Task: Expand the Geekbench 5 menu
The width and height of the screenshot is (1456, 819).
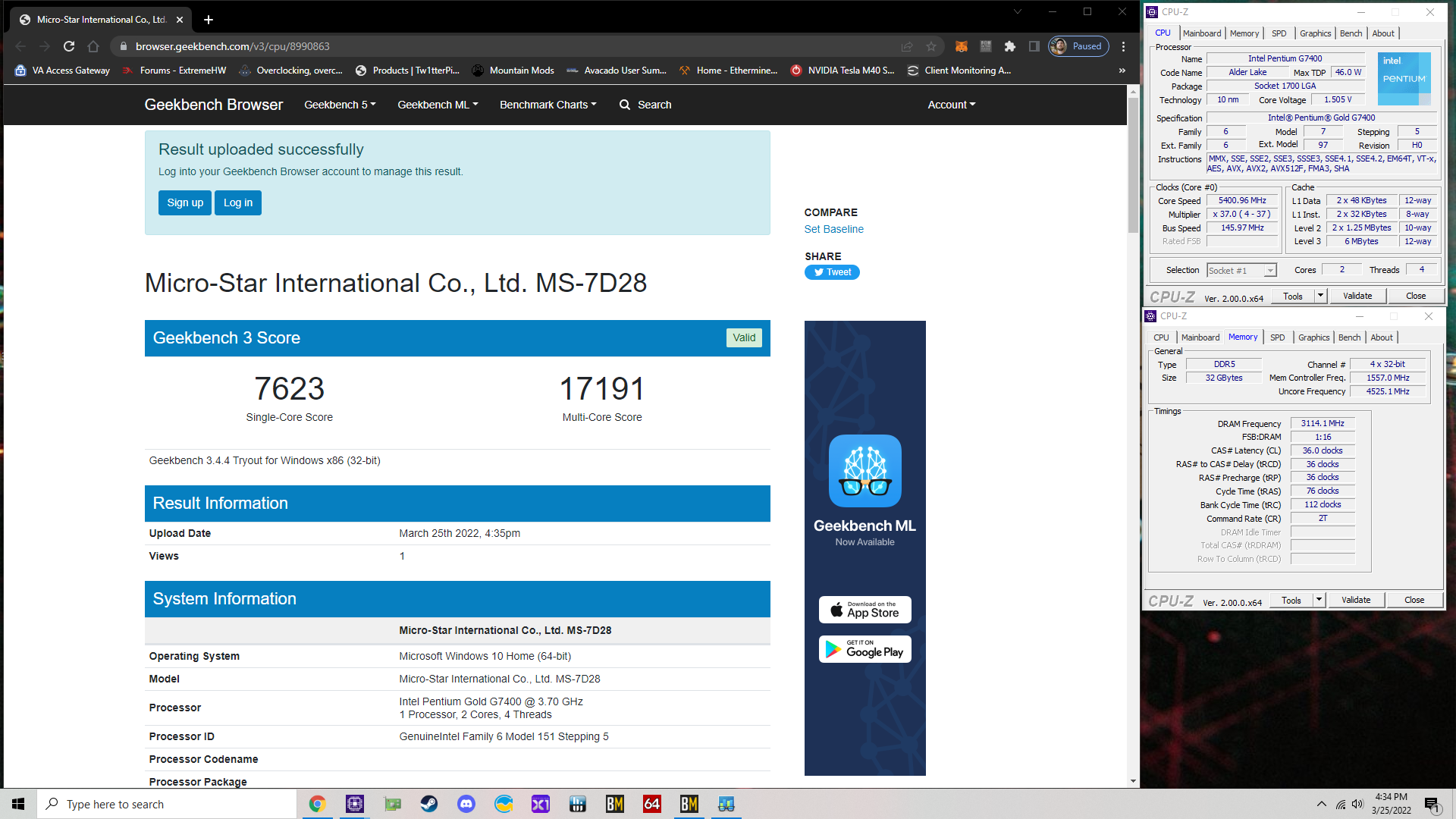Action: [x=340, y=105]
